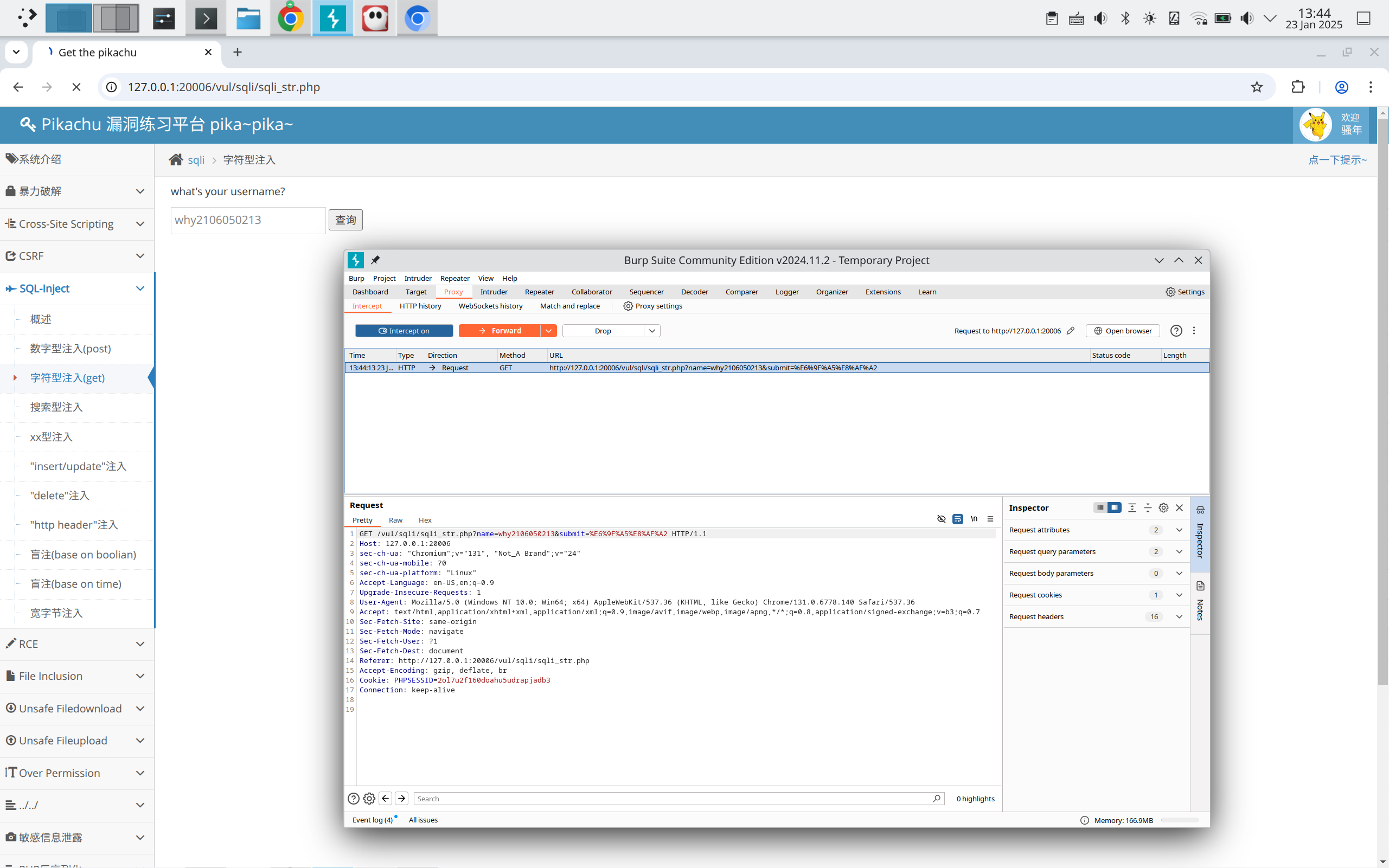Click the collapse all sections icon in Inspector

tap(1147, 507)
